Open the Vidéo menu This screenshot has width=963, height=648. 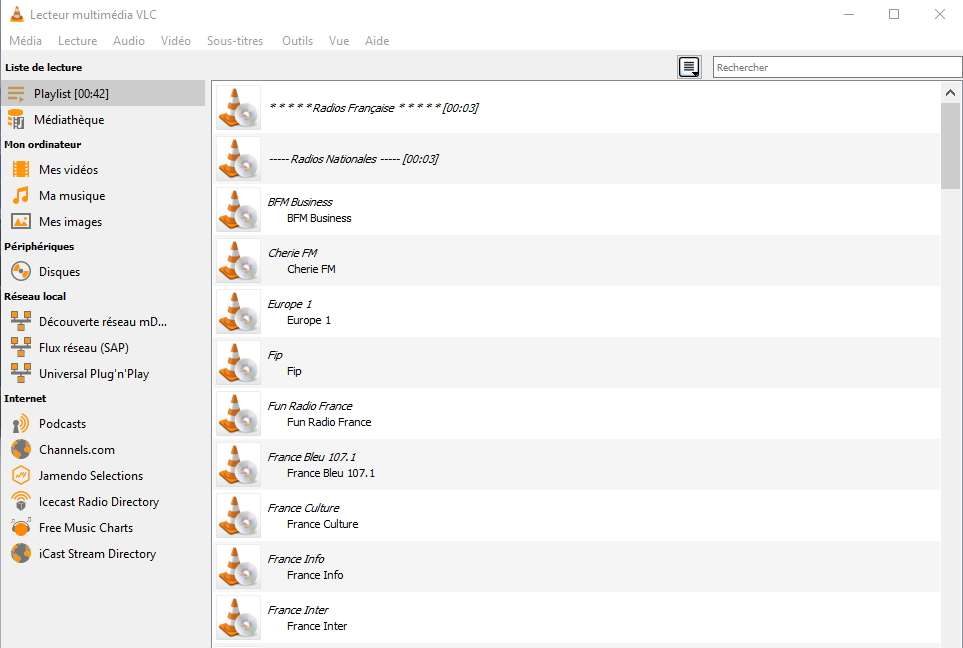(x=176, y=41)
